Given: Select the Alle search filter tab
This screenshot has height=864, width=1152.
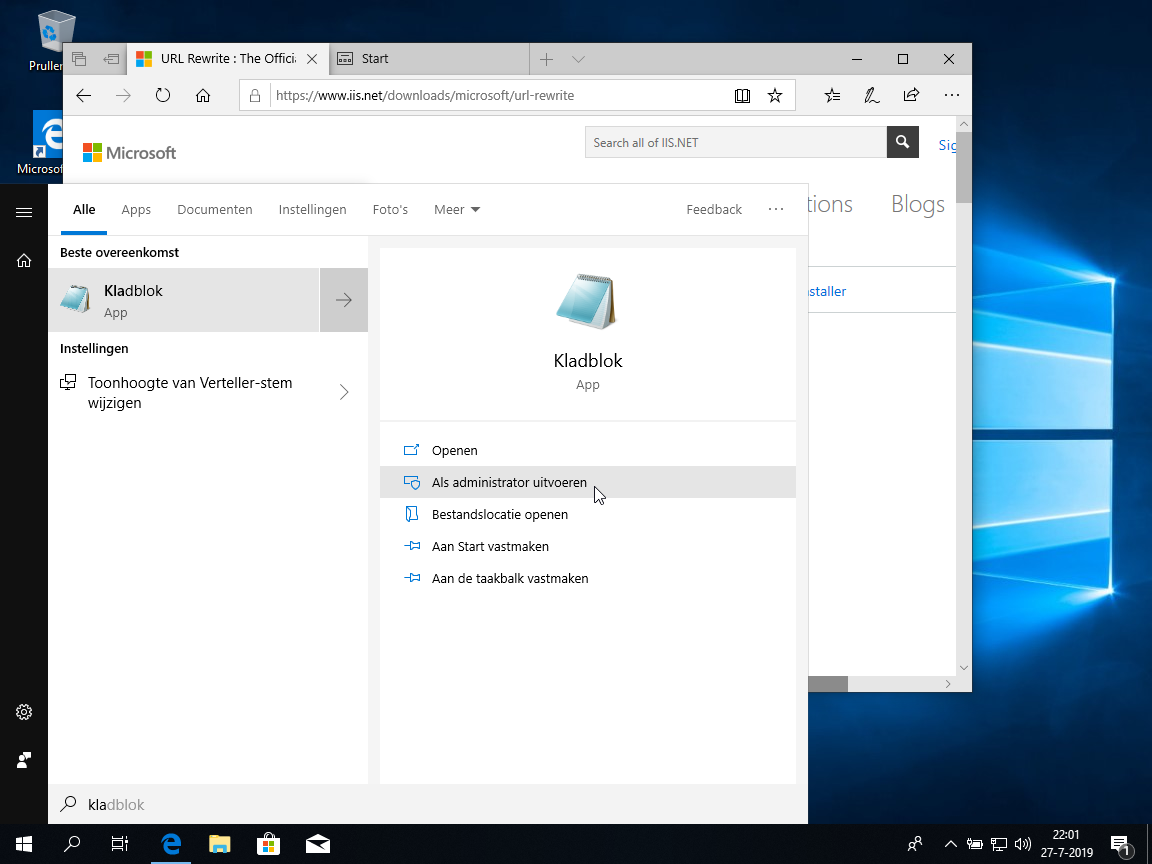Looking at the screenshot, I should click(84, 209).
